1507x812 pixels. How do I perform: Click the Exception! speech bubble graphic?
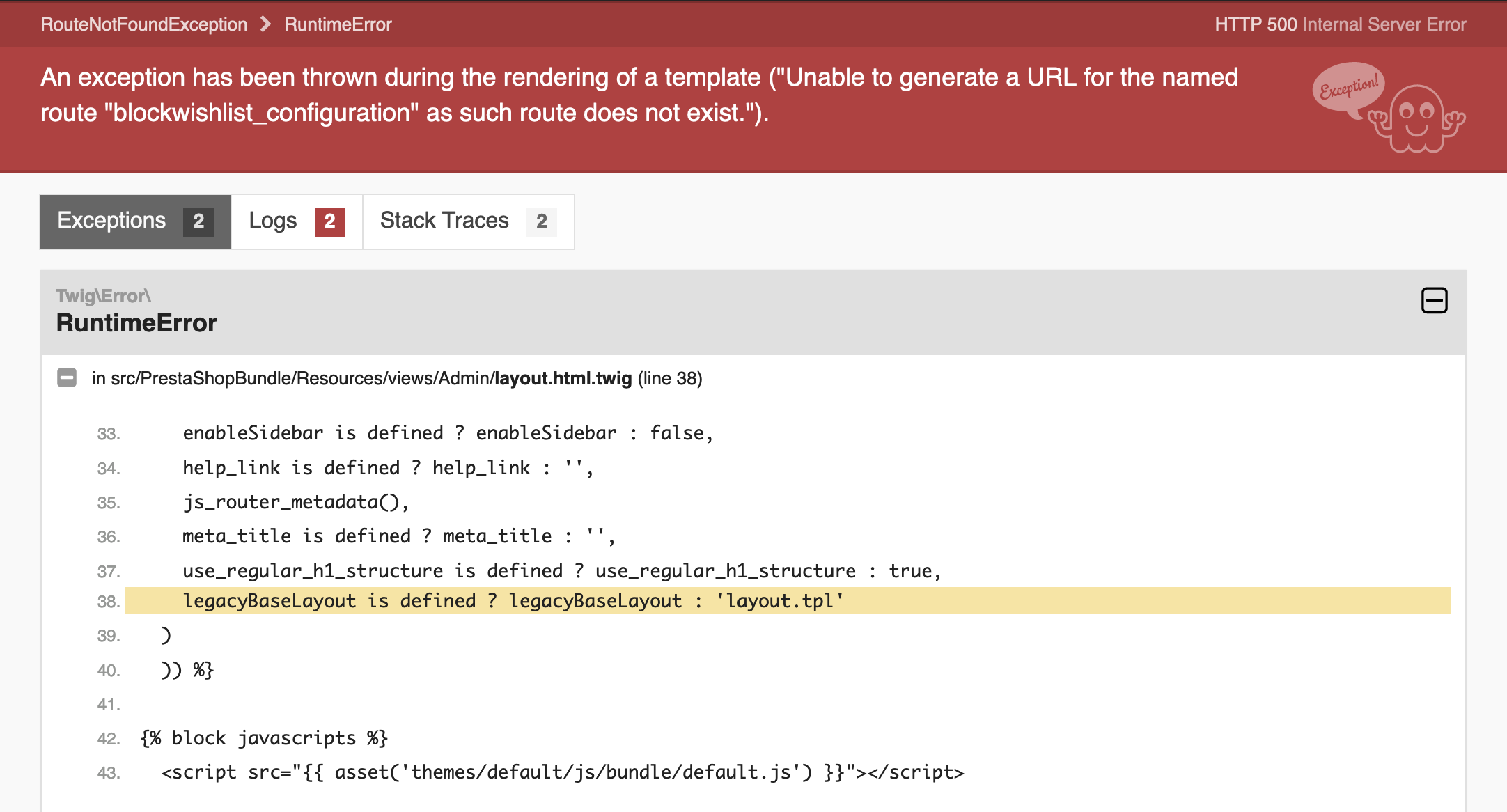point(1348,88)
